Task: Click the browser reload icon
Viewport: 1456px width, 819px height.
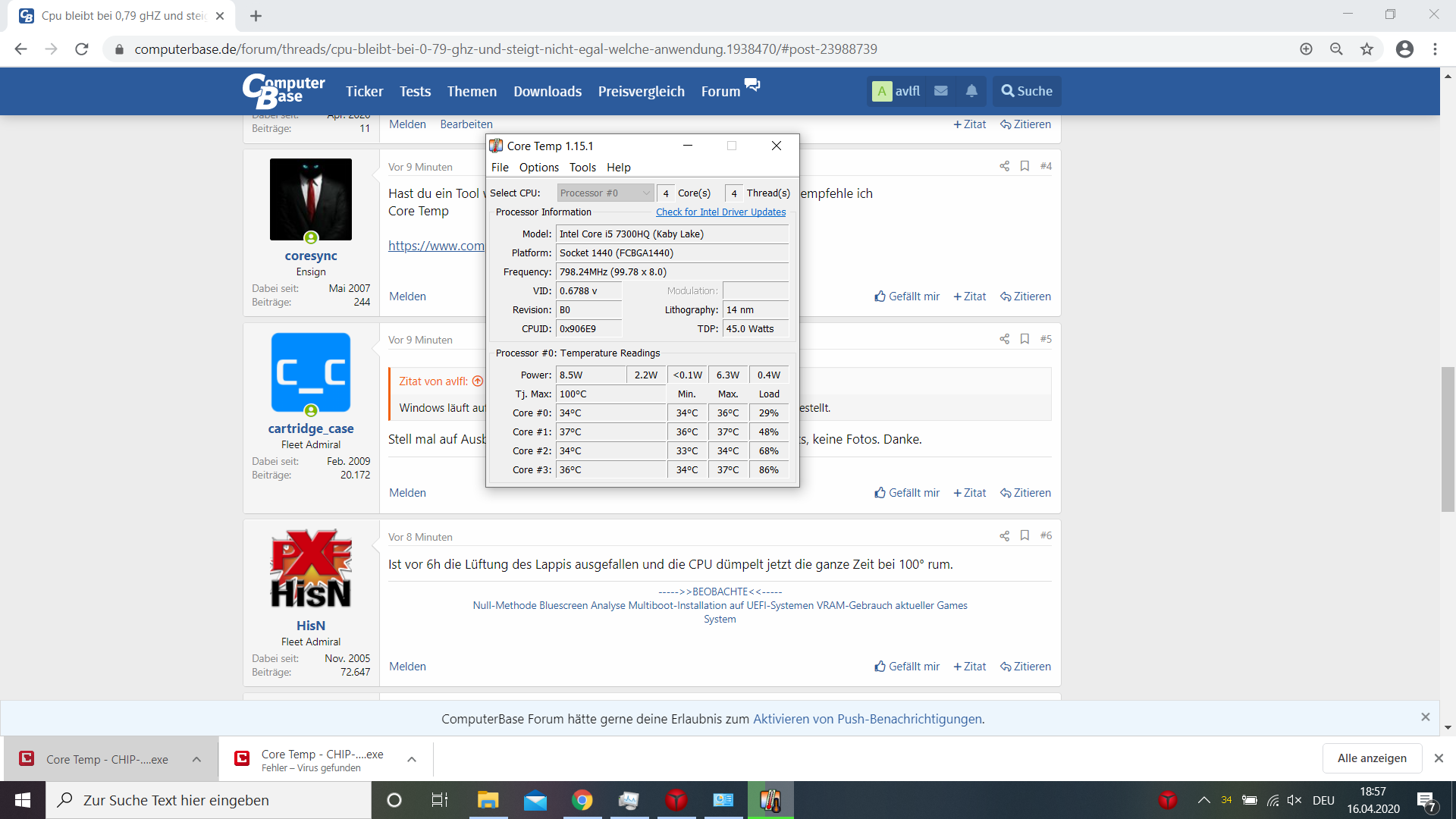Action: 82,49
